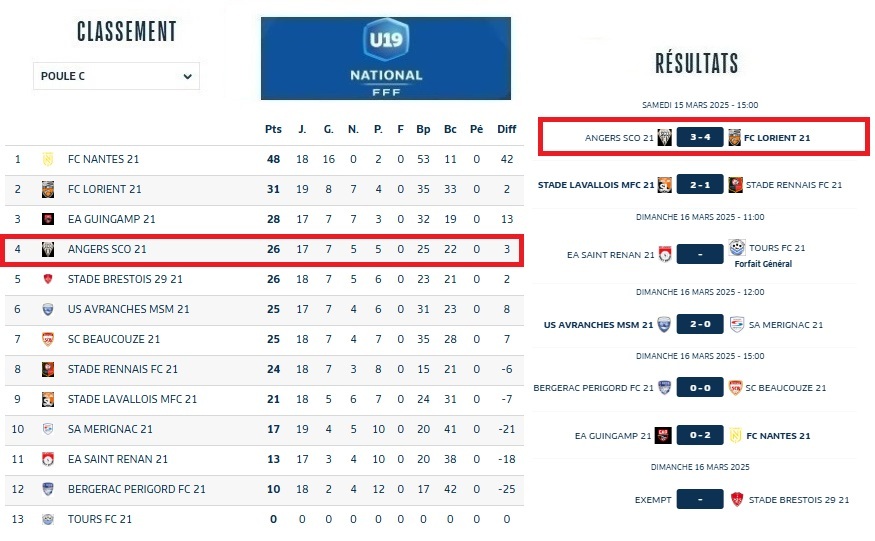Open Stade Lavallois vs Rennais 2-1 score
The image size is (875, 541).
pos(700,185)
